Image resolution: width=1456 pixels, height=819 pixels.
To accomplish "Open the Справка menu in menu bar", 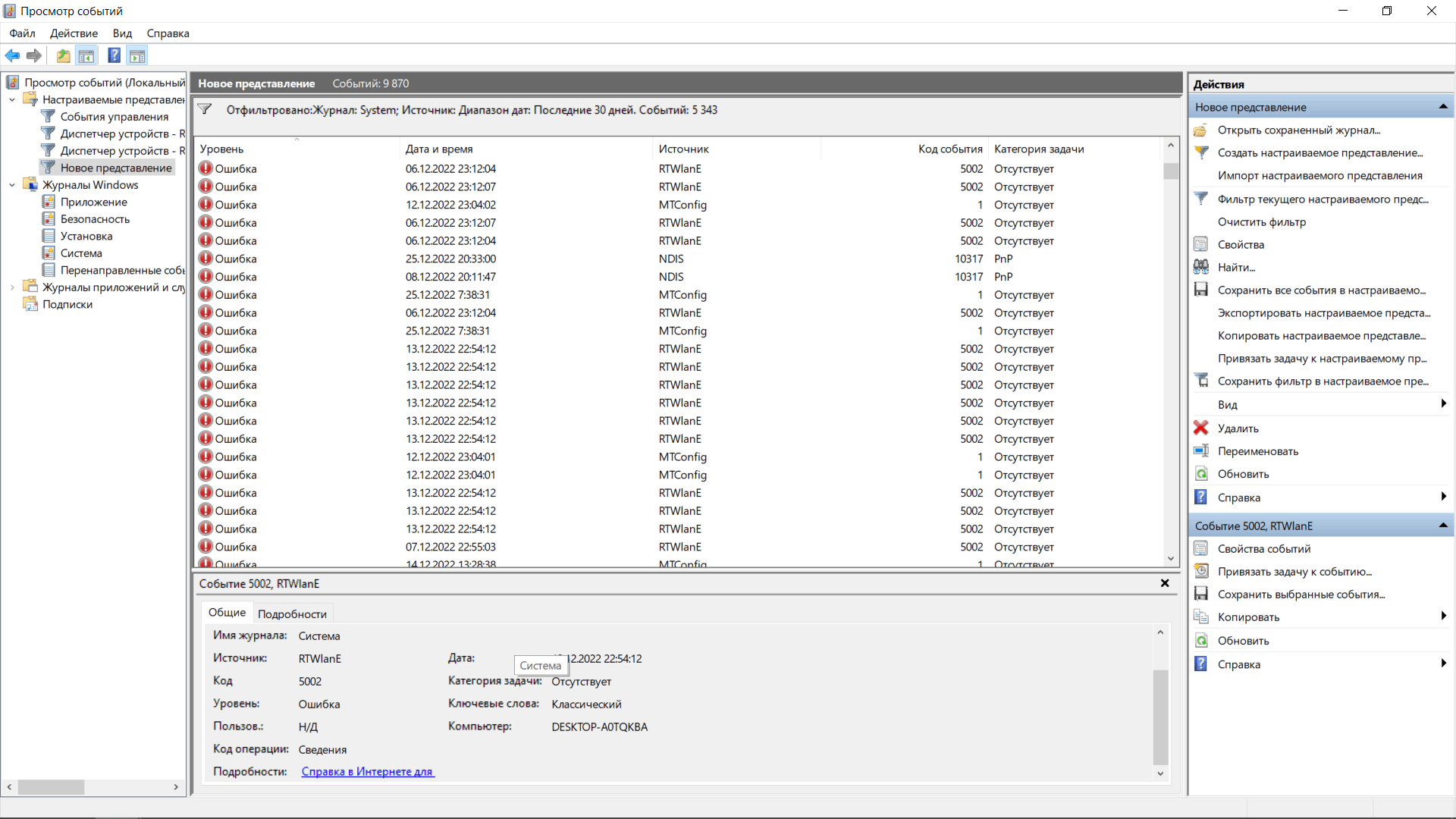I will pos(168,33).
